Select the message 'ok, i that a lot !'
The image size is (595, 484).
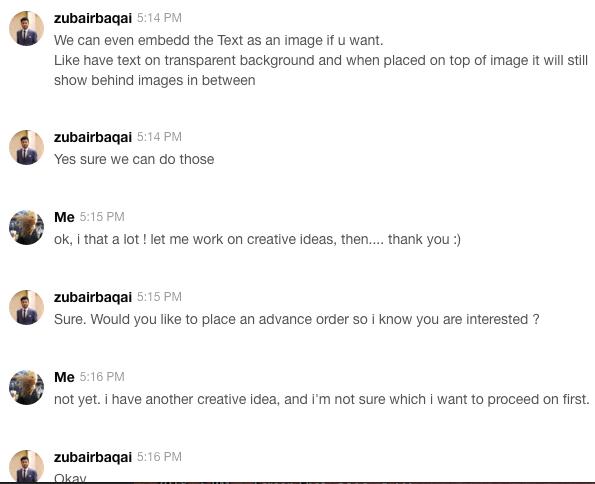click(257, 240)
